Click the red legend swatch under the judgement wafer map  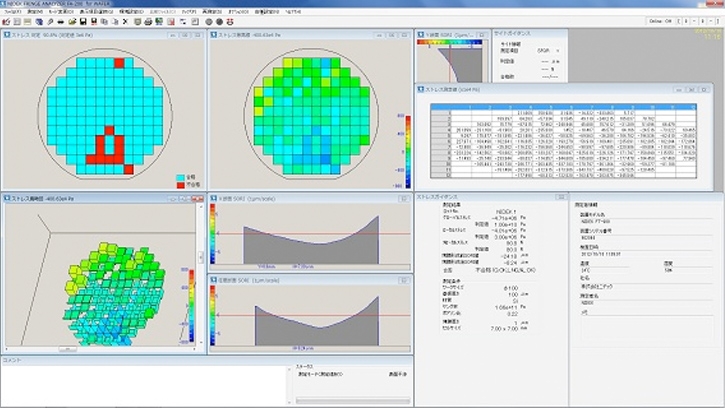point(180,184)
